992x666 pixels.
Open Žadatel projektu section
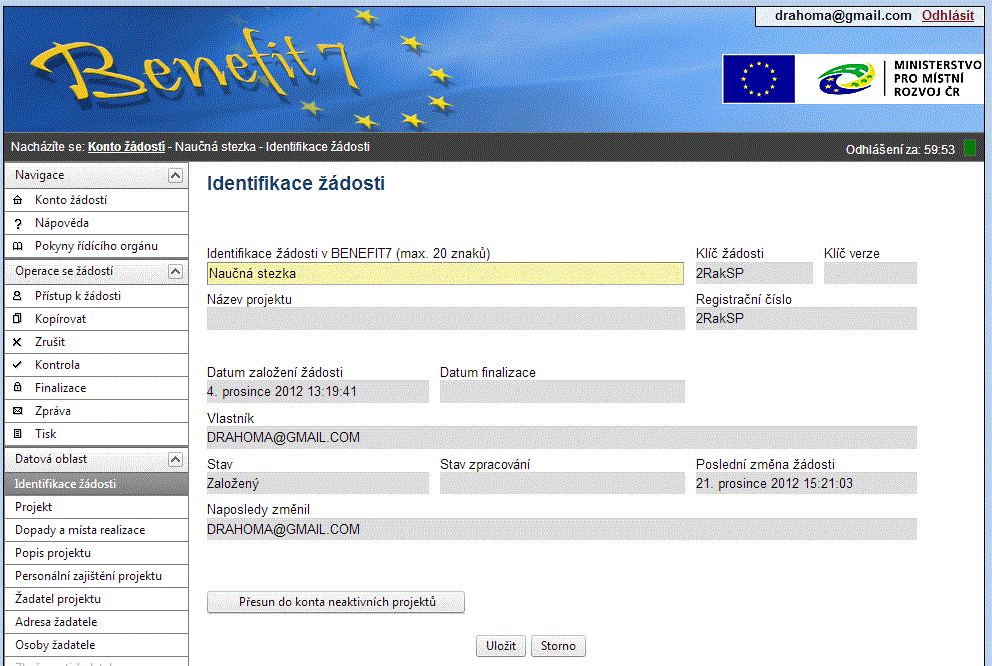pos(96,599)
